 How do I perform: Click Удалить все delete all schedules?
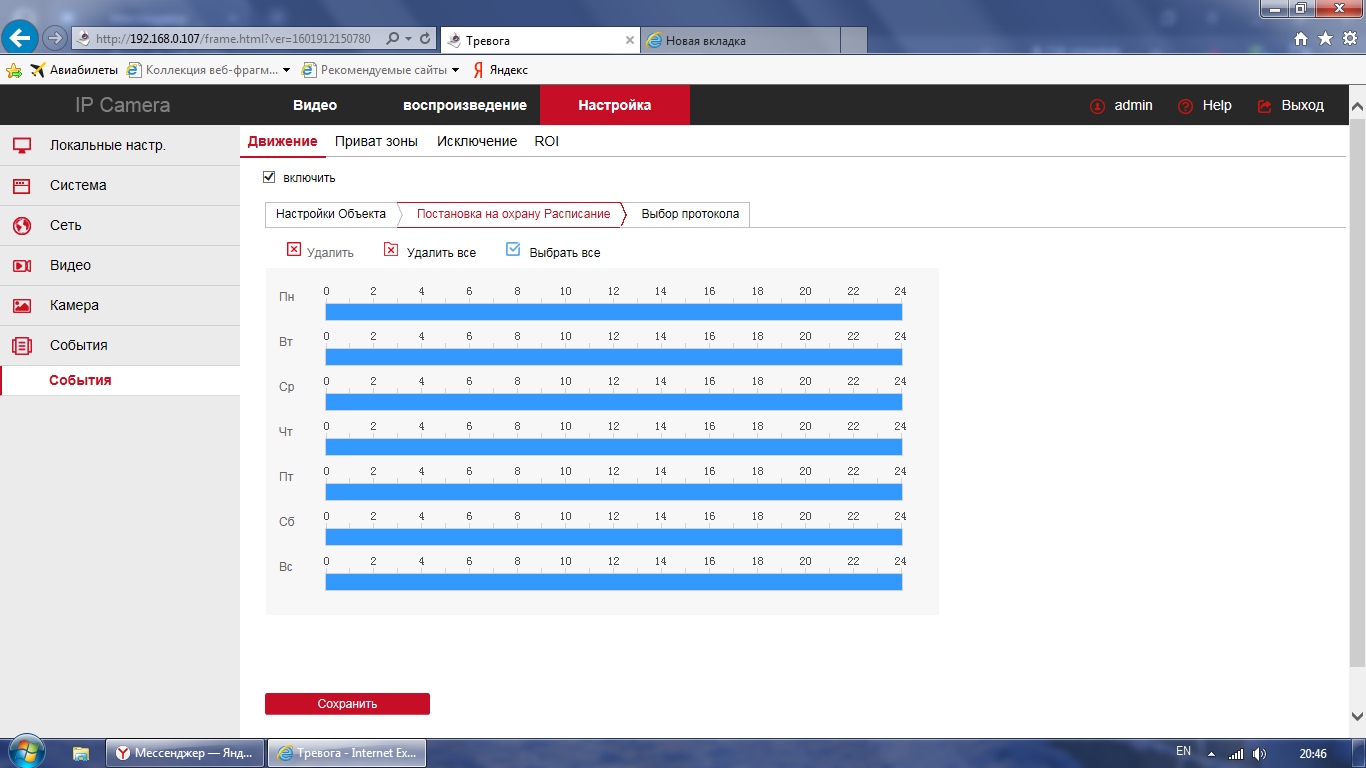(x=391, y=250)
